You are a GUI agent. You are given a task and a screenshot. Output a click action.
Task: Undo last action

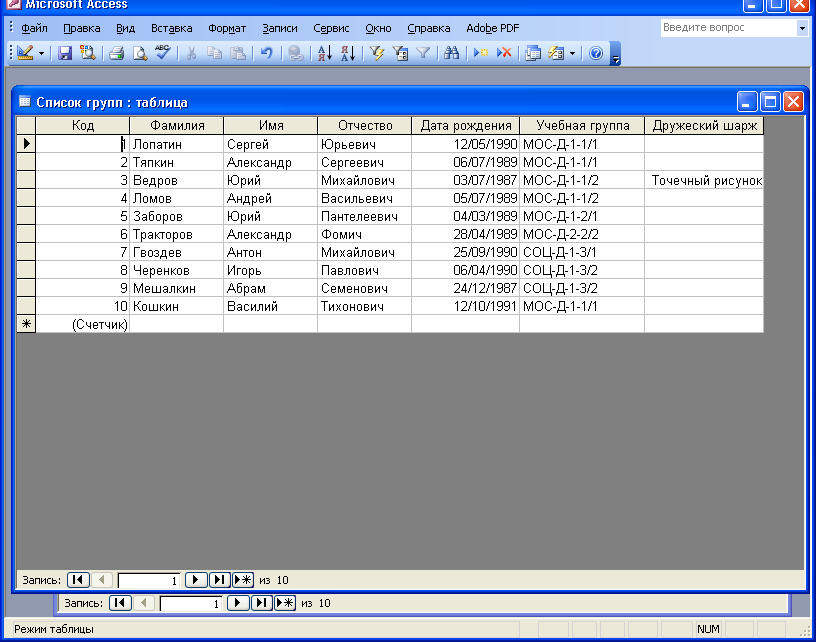[266, 53]
